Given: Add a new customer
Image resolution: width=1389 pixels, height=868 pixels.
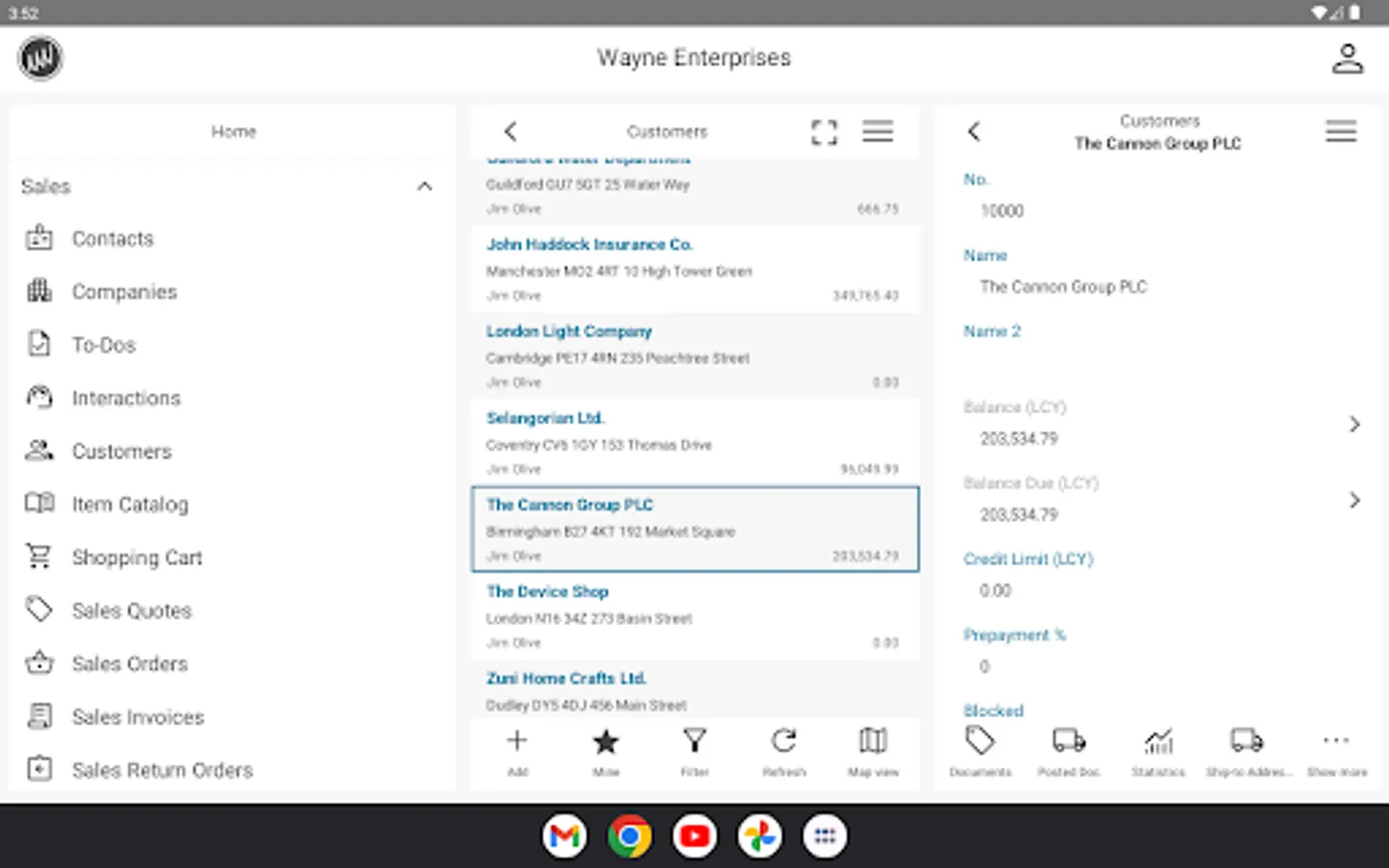Looking at the screenshot, I should tap(517, 751).
